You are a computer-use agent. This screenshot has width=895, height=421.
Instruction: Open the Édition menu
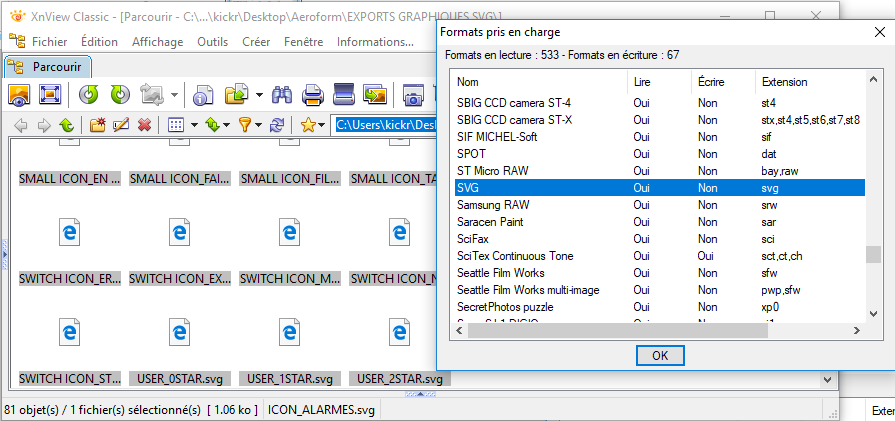click(99, 42)
